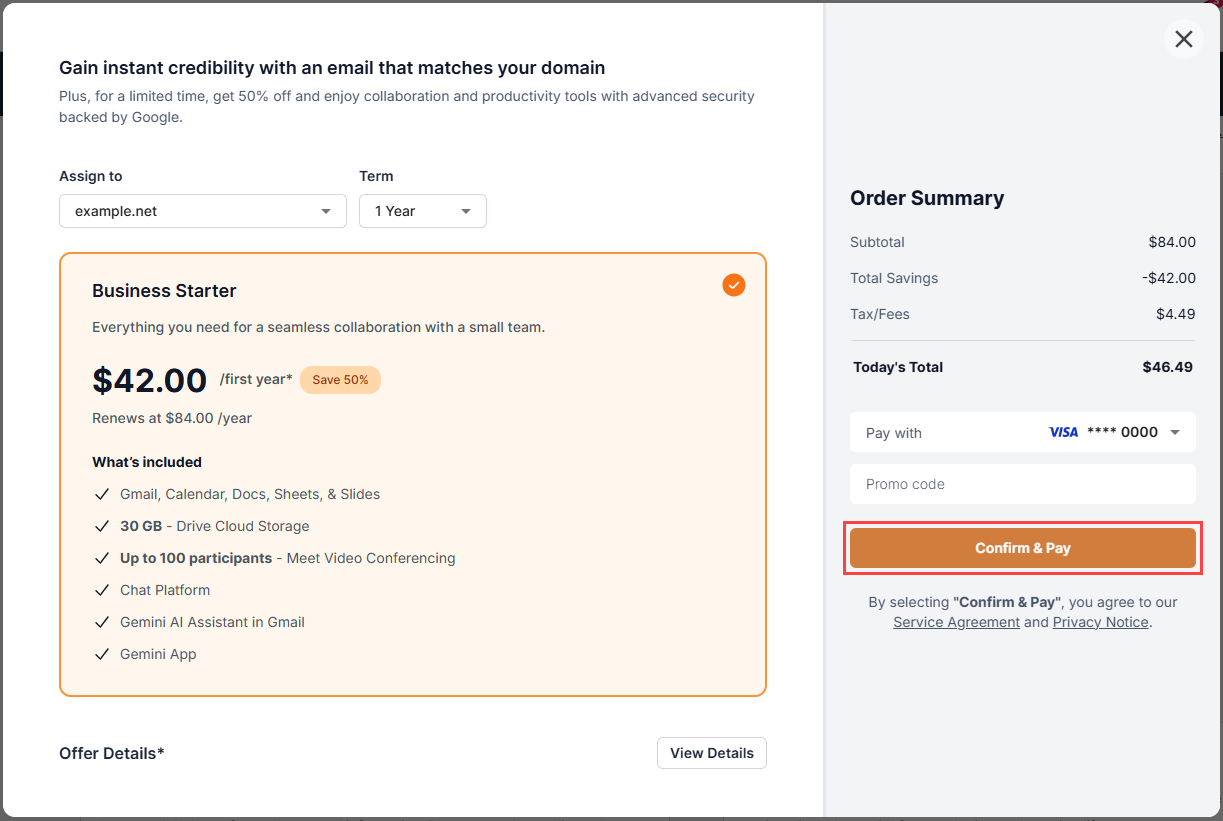Image resolution: width=1223 pixels, height=821 pixels.
Task: Open the Pay with Visa dropdown
Action: point(1023,433)
